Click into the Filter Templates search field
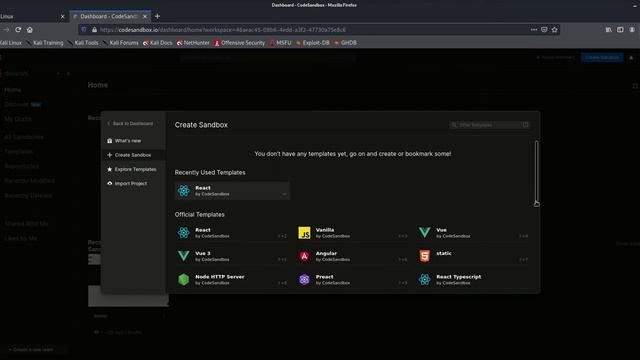 [x=489, y=125]
